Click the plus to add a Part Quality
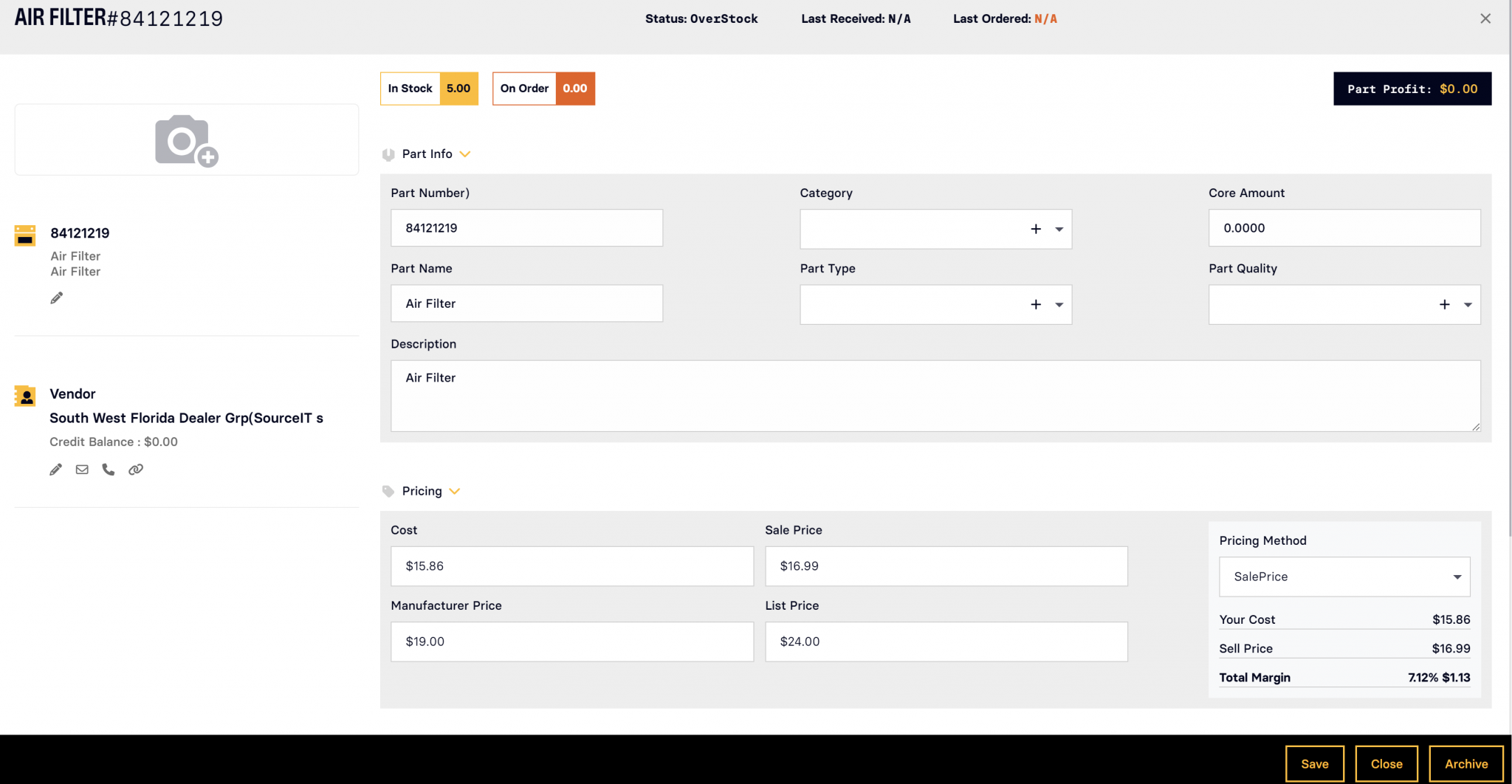This screenshot has width=1512, height=784. click(x=1445, y=304)
